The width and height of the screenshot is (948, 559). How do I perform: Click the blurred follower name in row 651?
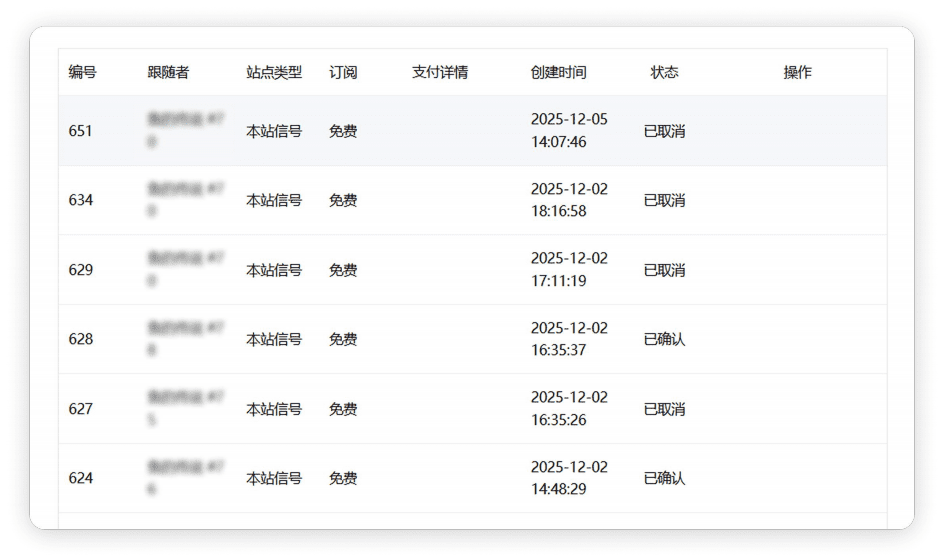coord(185,130)
